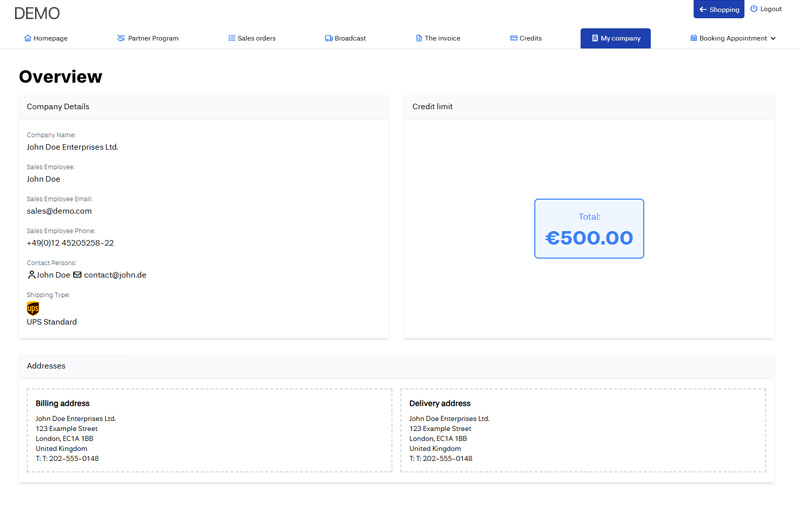Click the UPS shipping logo
Screen dimensions: 800x514
coord(33,309)
